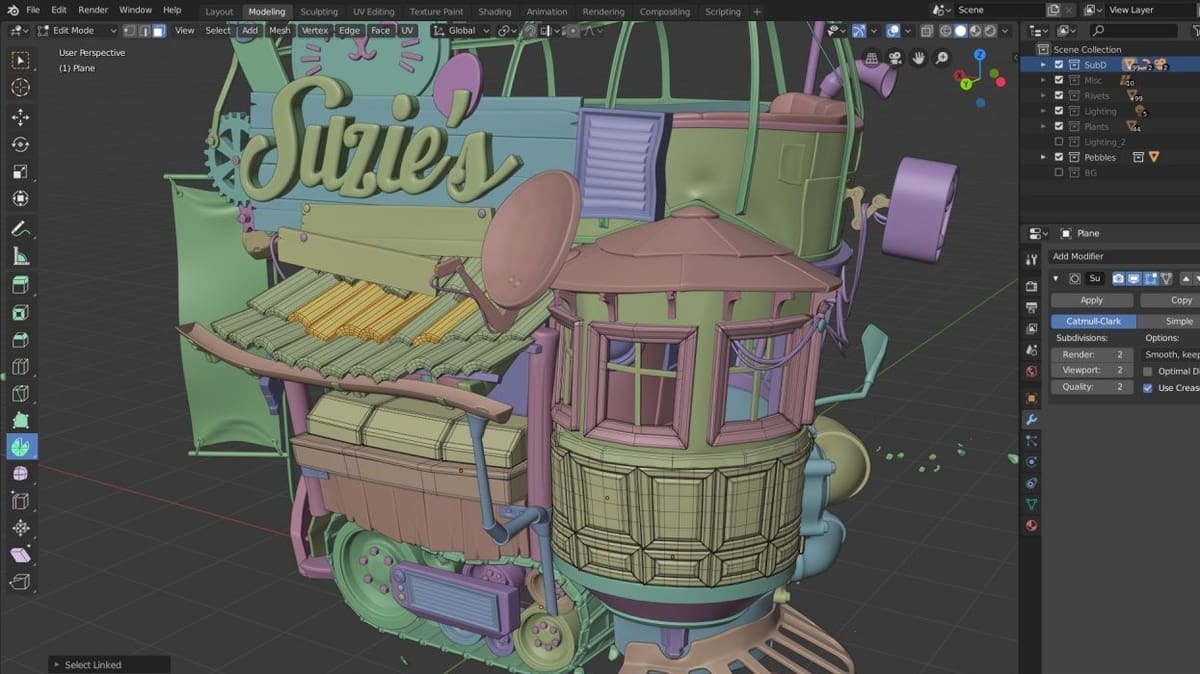Enable the Lighting_2 collection checkbox
Viewport: 1200px width, 674px height.
[1060, 142]
